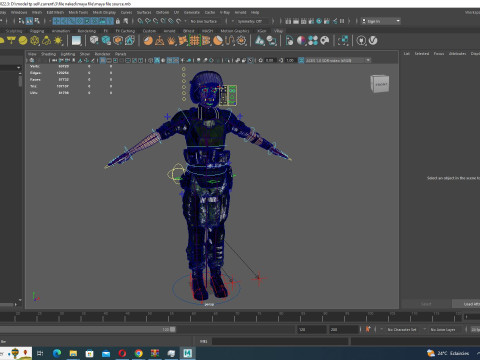Toggle highlighted select-by-object-type mode button
This screenshot has width=480, height=360.
tap(29, 21)
